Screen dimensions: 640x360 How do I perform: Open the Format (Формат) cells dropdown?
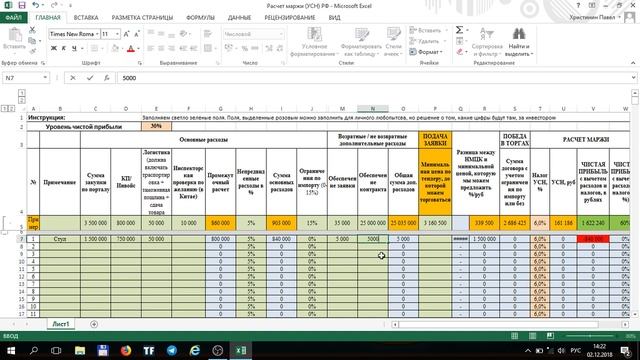(426, 52)
